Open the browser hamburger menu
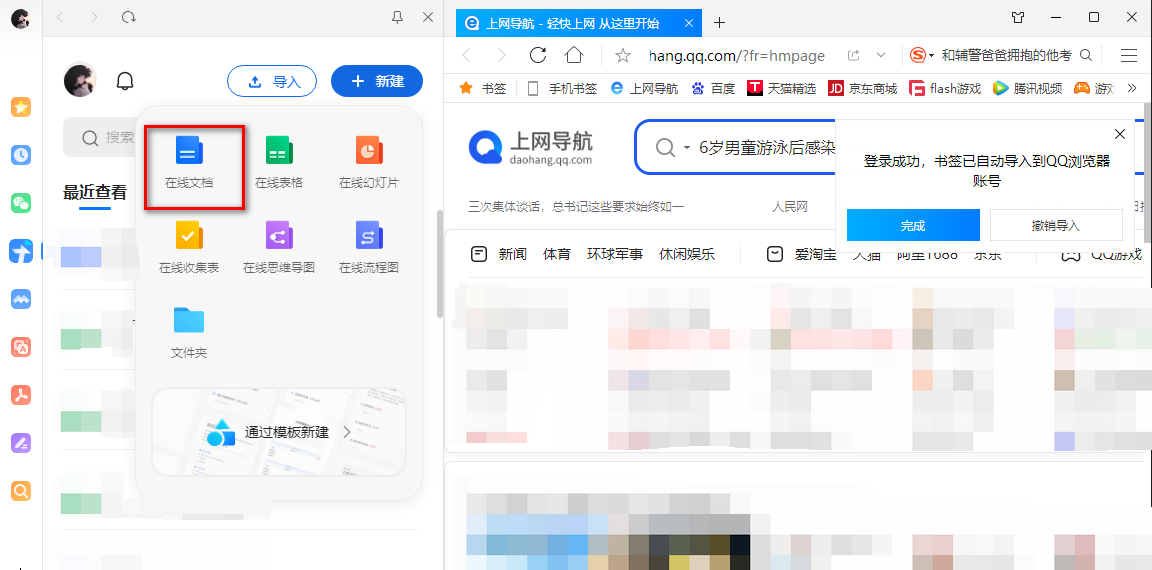This screenshot has height=570, width=1152. click(1128, 55)
